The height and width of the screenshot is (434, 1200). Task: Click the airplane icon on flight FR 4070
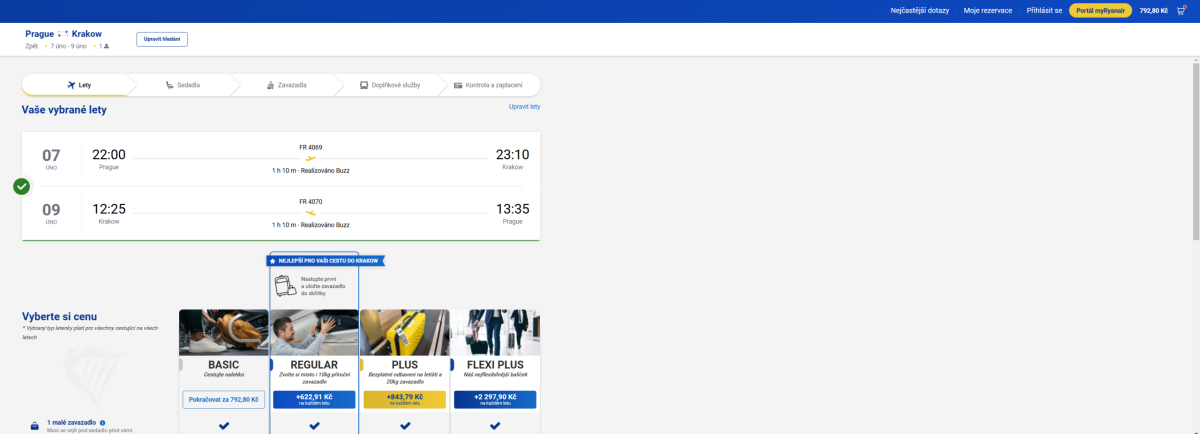pyautogui.click(x=311, y=213)
